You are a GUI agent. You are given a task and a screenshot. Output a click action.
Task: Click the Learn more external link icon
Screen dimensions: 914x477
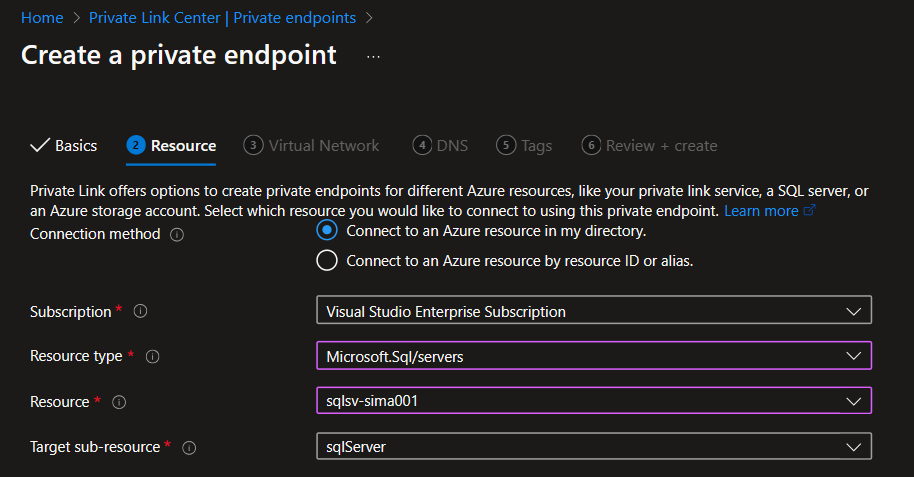click(810, 211)
